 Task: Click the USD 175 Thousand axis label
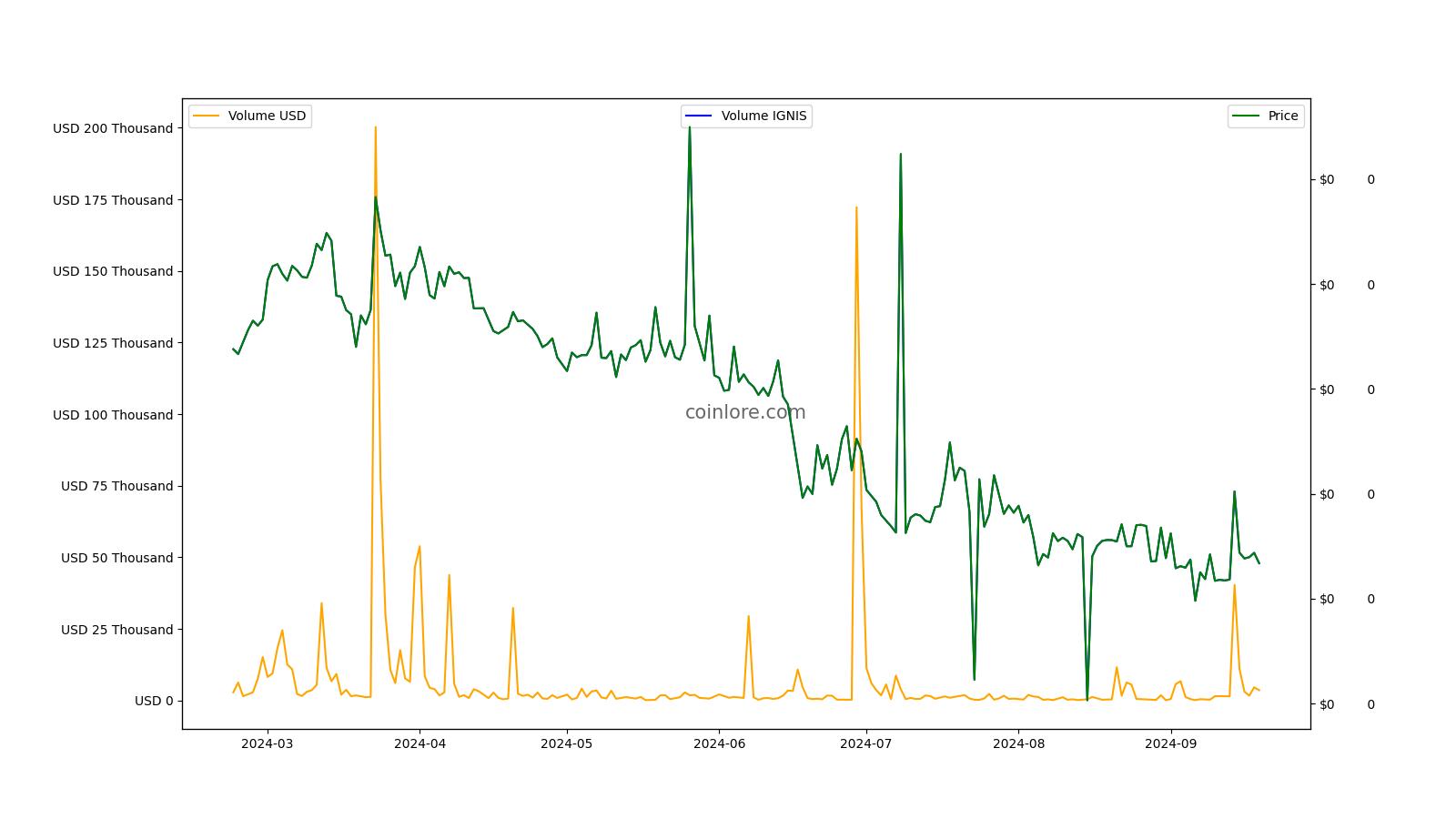[x=113, y=200]
